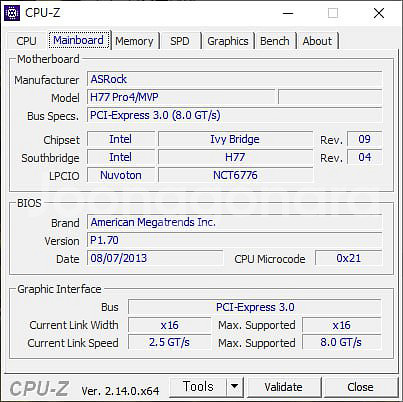Click the American Megatrends Inc. brand field
This screenshot has width=403, height=402.
(235, 222)
